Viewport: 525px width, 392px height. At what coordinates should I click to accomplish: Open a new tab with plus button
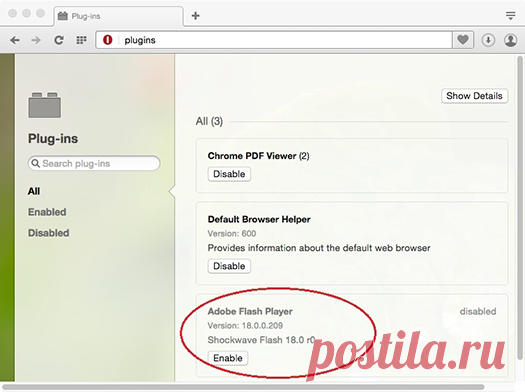tap(196, 16)
